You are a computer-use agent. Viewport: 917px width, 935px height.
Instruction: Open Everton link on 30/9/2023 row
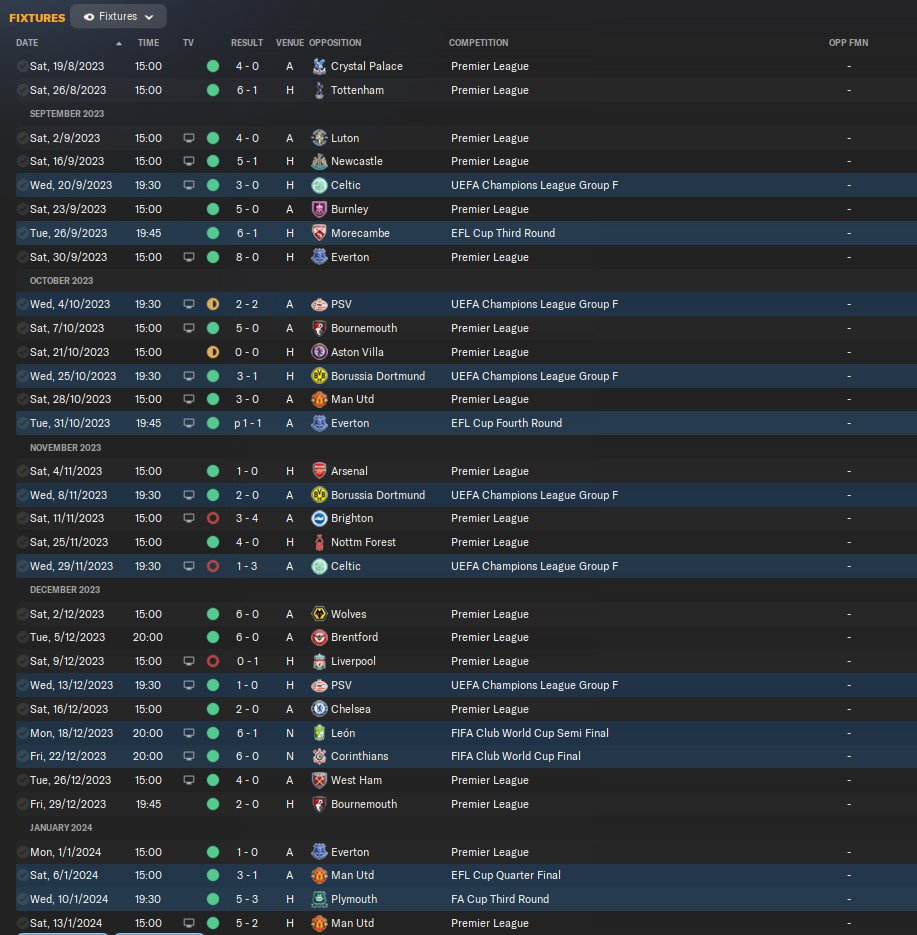pyautogui.click(x=350, y=257)
